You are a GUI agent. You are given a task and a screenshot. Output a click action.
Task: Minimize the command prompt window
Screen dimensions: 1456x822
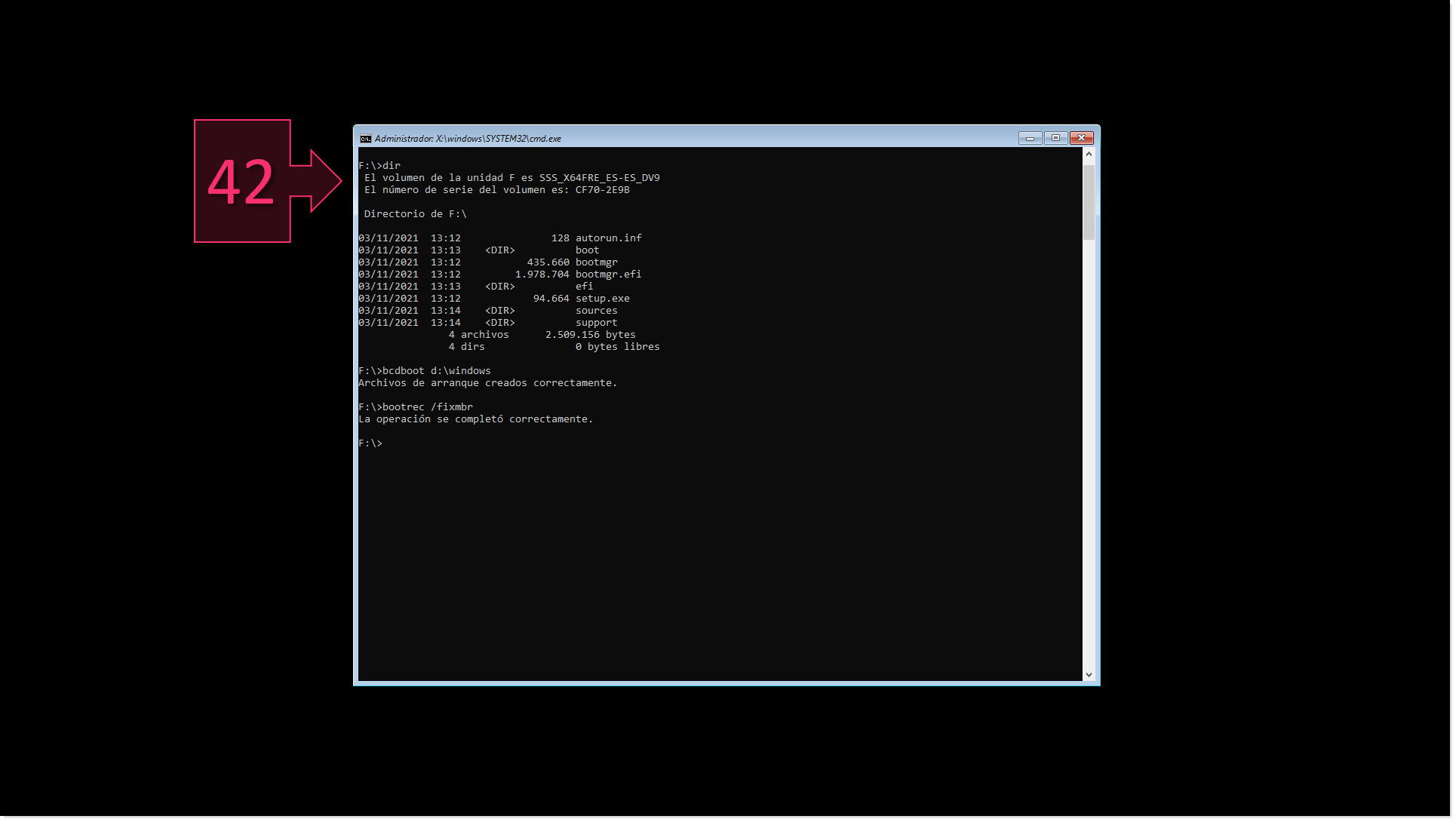(1030, 138)
